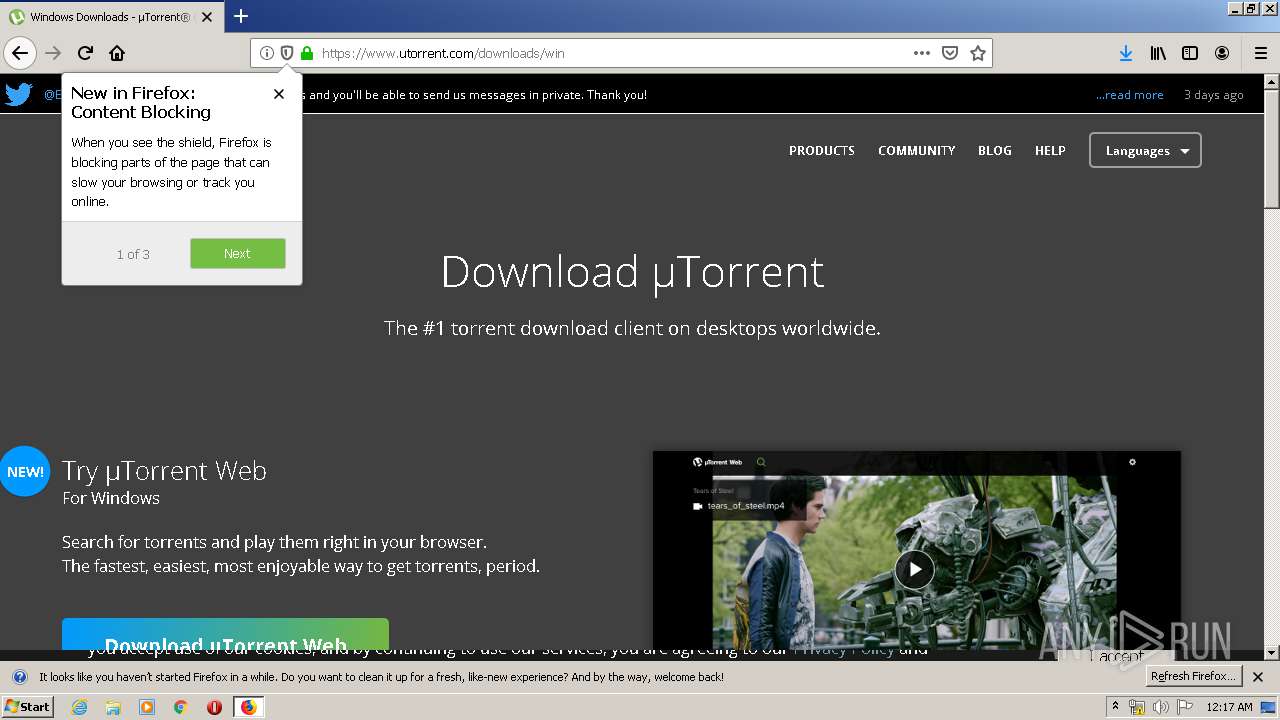Click the forward navigation arrow
This screenshot has height=720, width=1280.
coord(53,53)
